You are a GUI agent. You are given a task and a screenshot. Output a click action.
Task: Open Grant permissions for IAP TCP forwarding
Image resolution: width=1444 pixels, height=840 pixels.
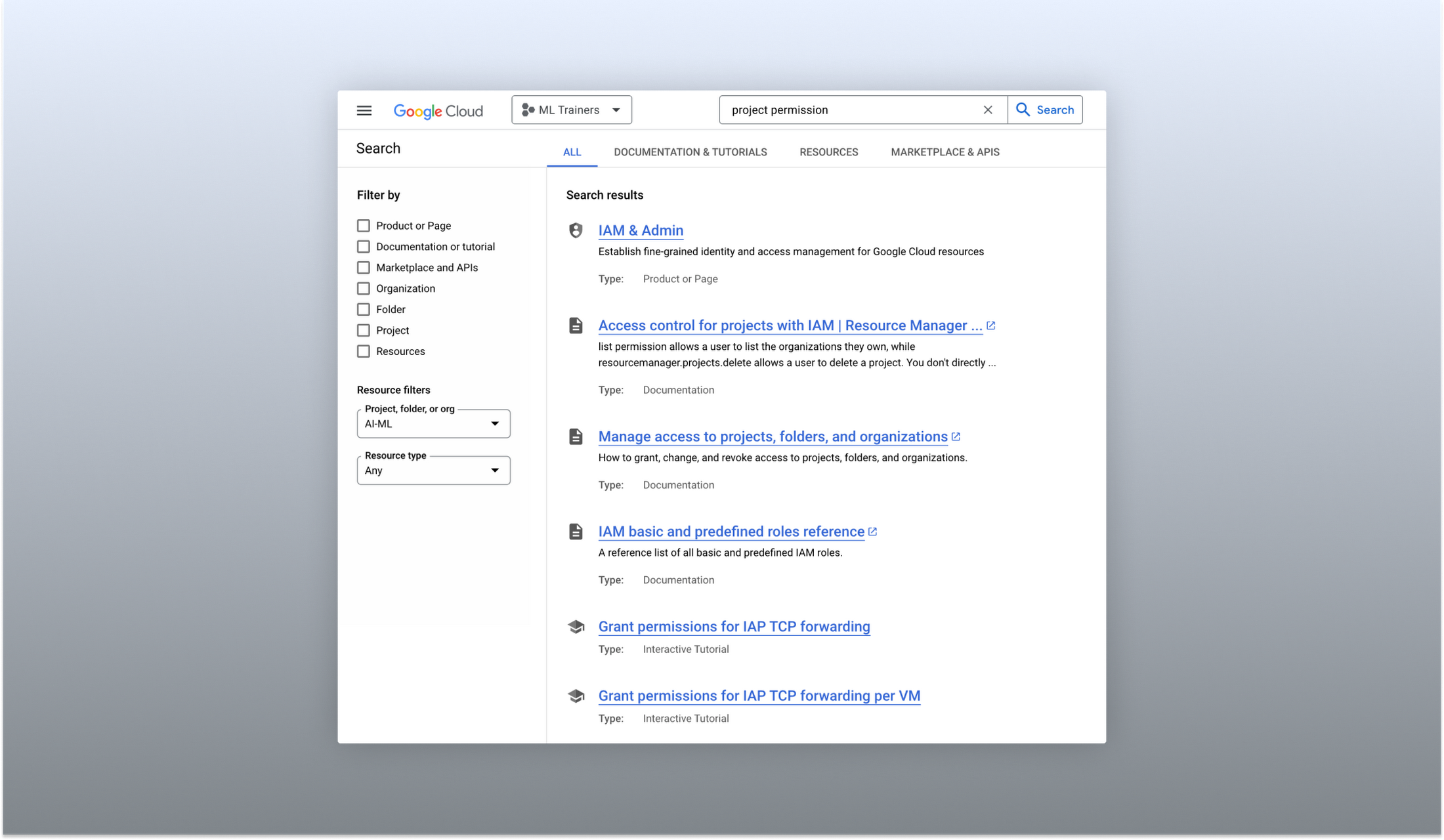pyautogui.click(x=734, y=627)
